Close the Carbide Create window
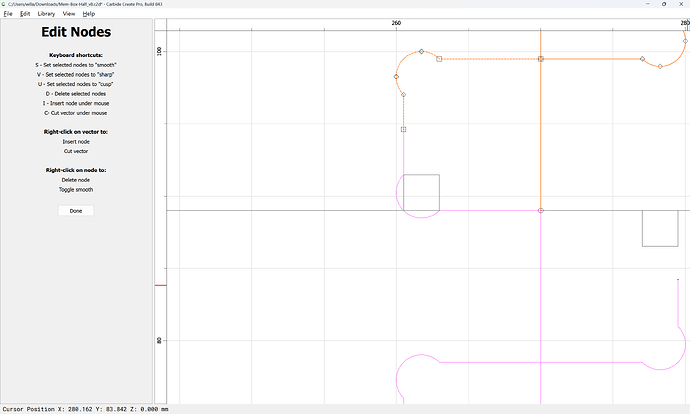The height and width of the screenshot is (414, 690). pyautogui.click(x=681, y=4)
